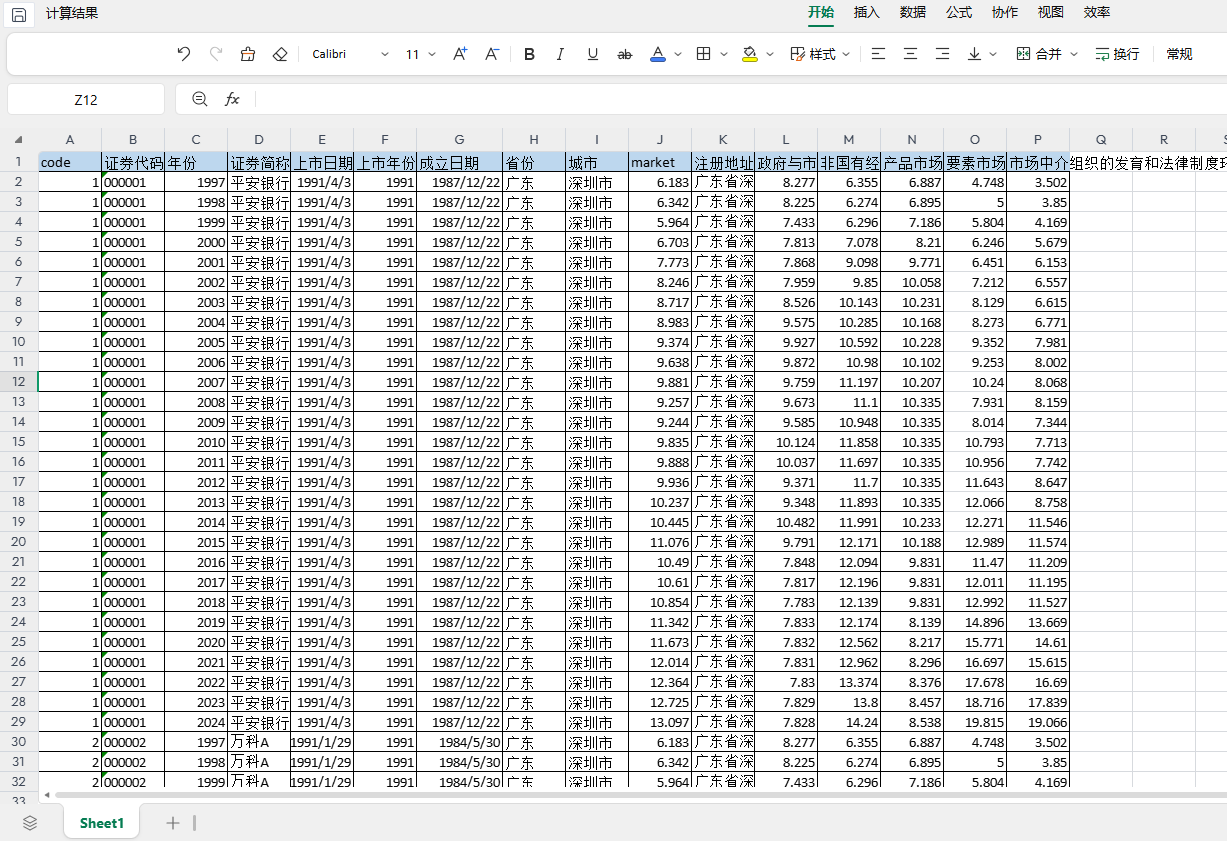1227x841 pixels.
Task: Open the 合并 merge cells dropdown arrow
Action: click(x=1074, y=54)
